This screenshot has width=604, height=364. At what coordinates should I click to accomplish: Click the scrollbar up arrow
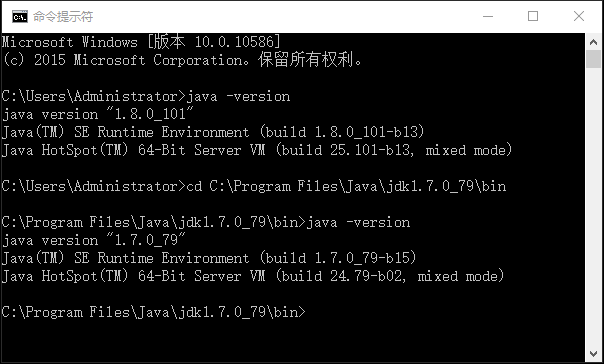pyautogui.click(x=593, y=42)
